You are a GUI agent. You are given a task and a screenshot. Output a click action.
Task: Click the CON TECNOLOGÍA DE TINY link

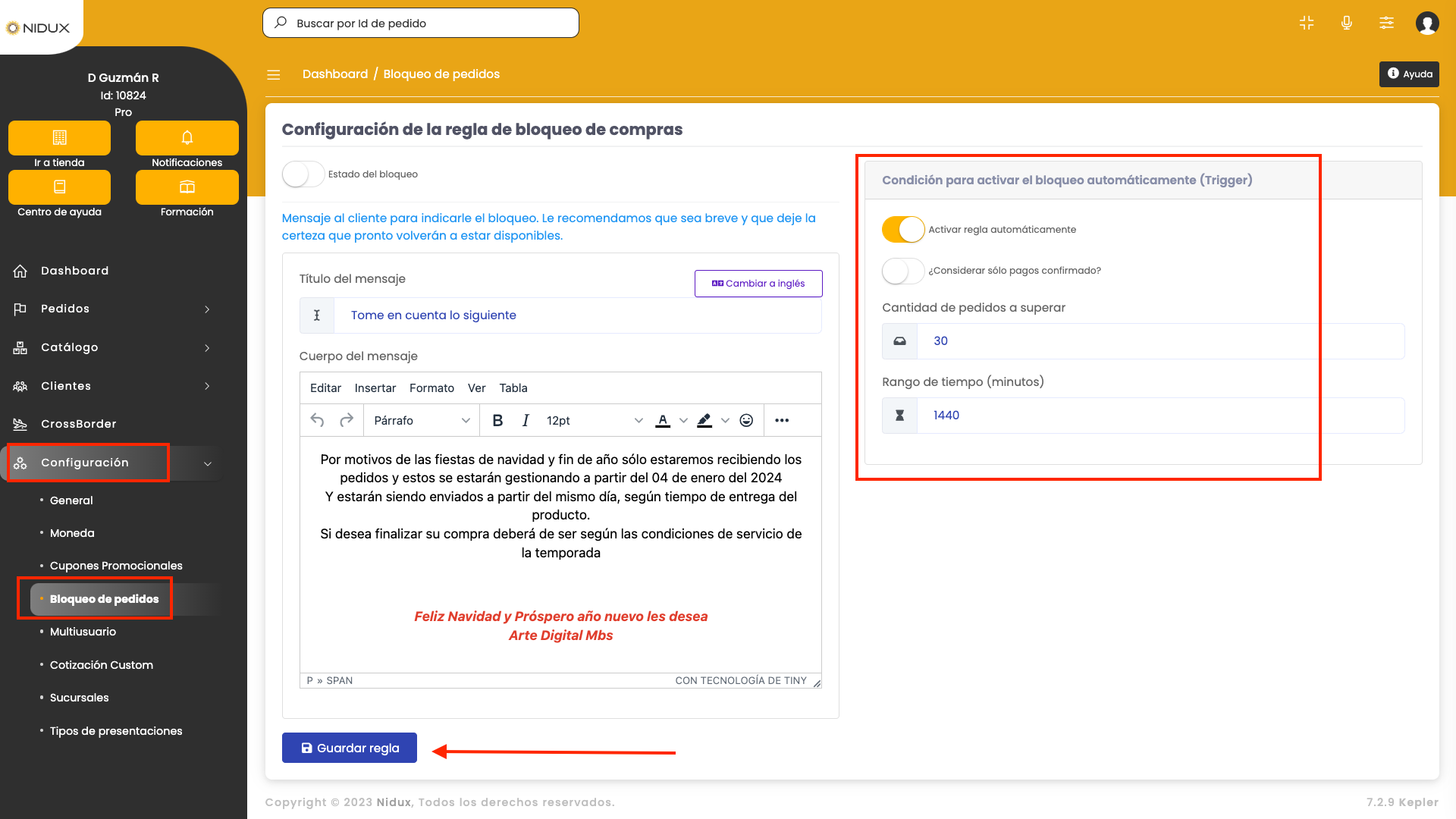tap(741, 681)
